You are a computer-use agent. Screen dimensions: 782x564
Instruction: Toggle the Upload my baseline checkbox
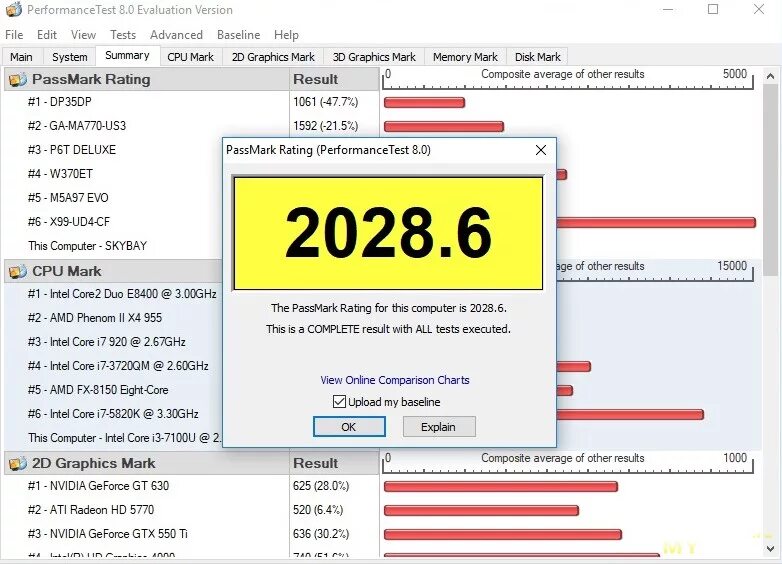[x=339, y=401]
